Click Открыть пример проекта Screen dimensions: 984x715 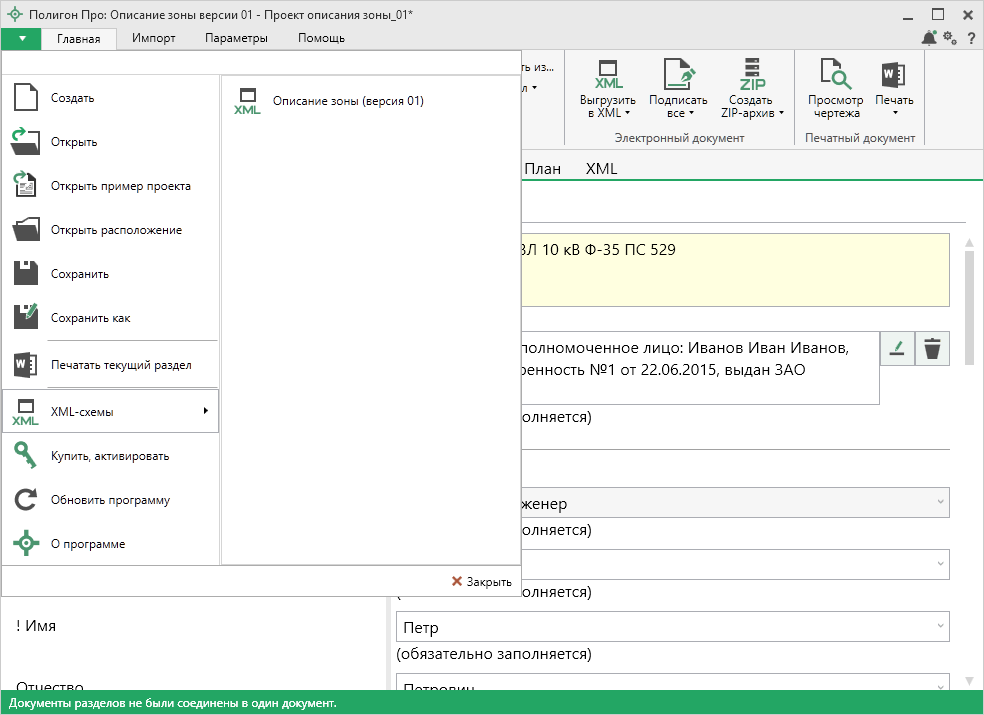(120, 186)
